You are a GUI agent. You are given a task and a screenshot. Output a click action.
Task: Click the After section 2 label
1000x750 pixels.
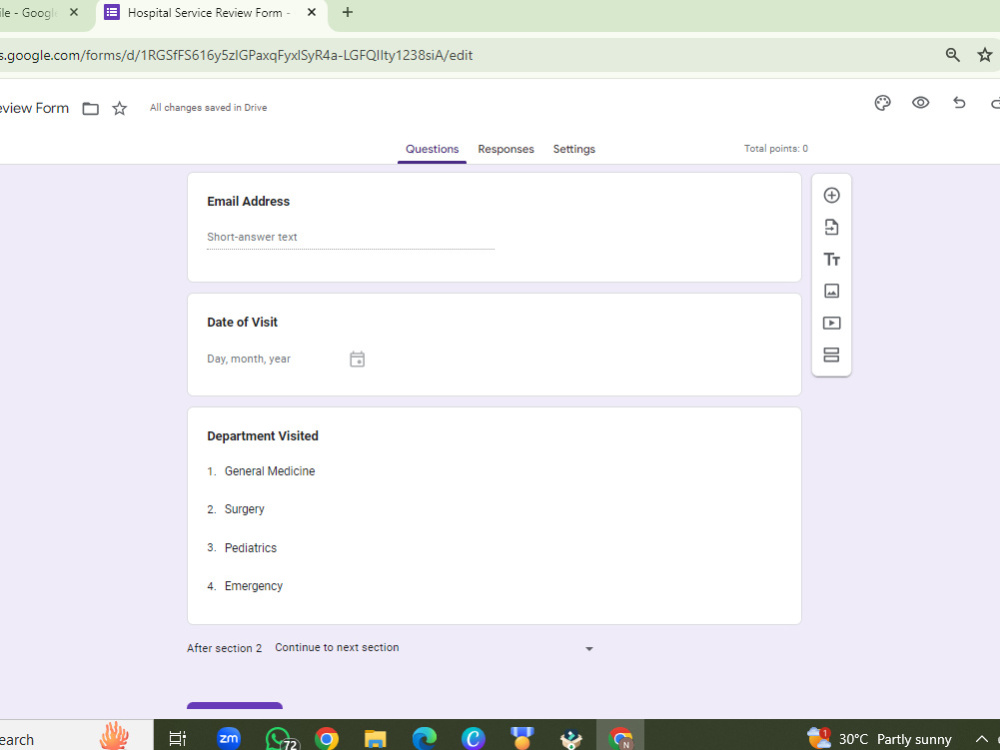(224, 648)
